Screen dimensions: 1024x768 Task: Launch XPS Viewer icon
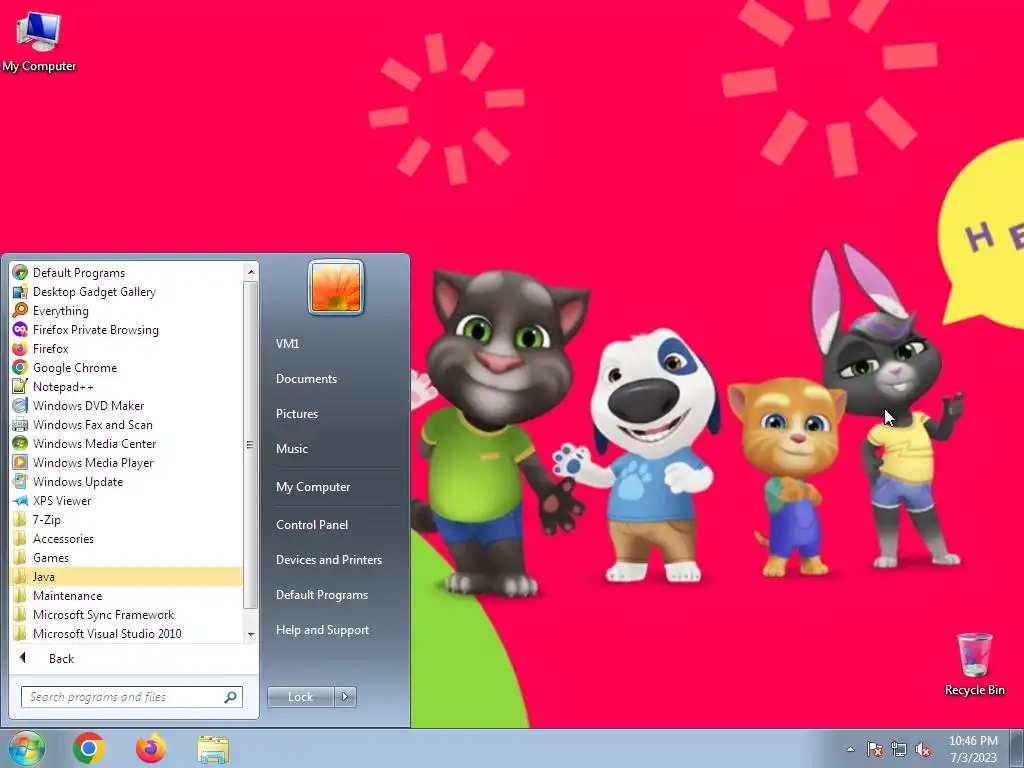coord(20,500)
